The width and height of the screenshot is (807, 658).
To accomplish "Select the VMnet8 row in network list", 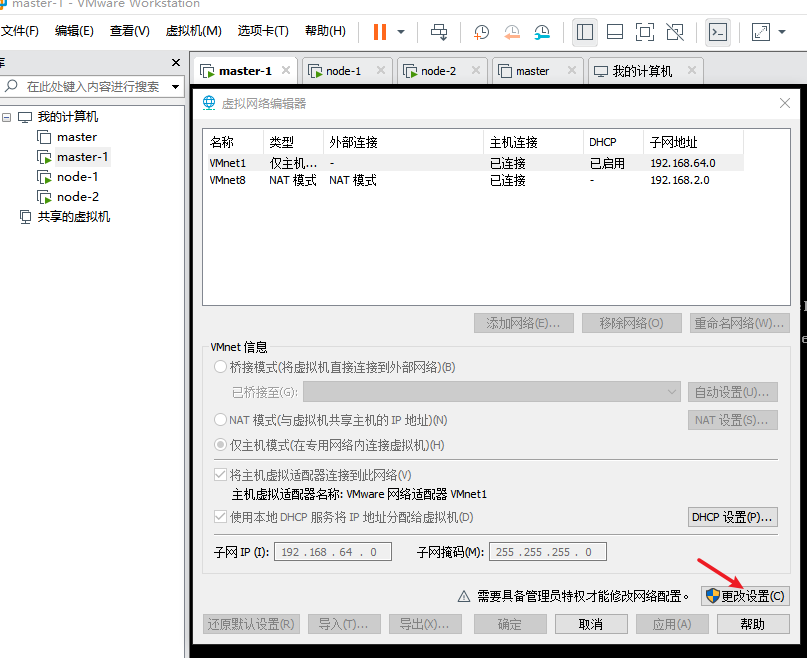I will point(476,180).
